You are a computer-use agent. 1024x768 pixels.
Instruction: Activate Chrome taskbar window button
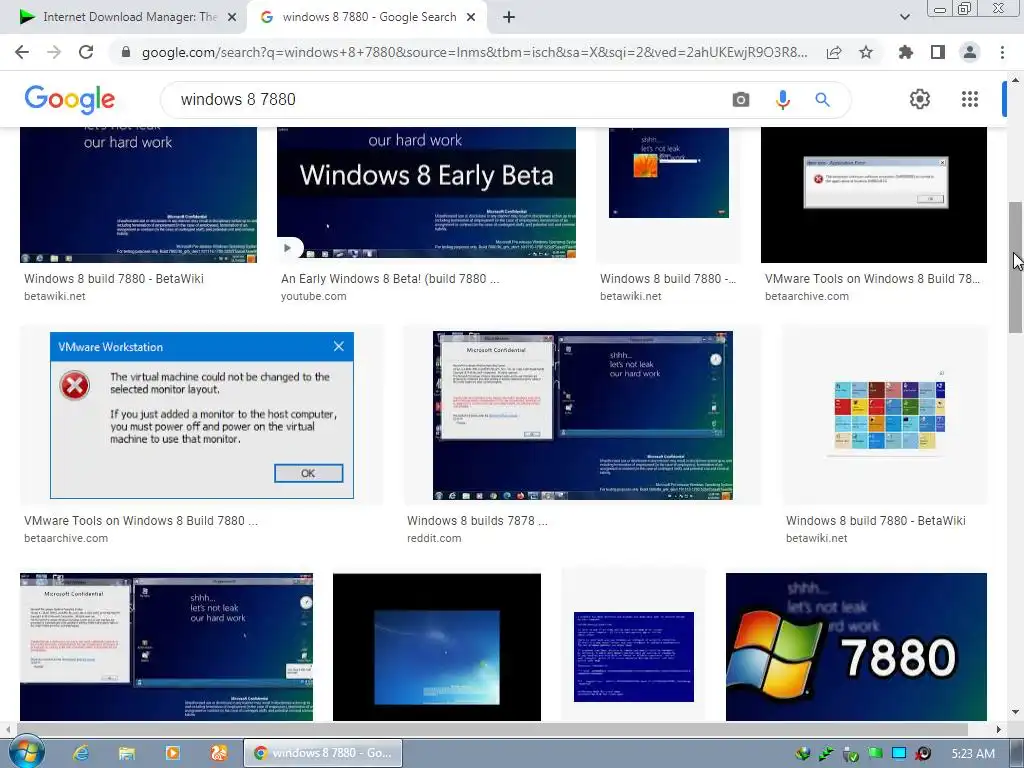(x=323, y=753)
